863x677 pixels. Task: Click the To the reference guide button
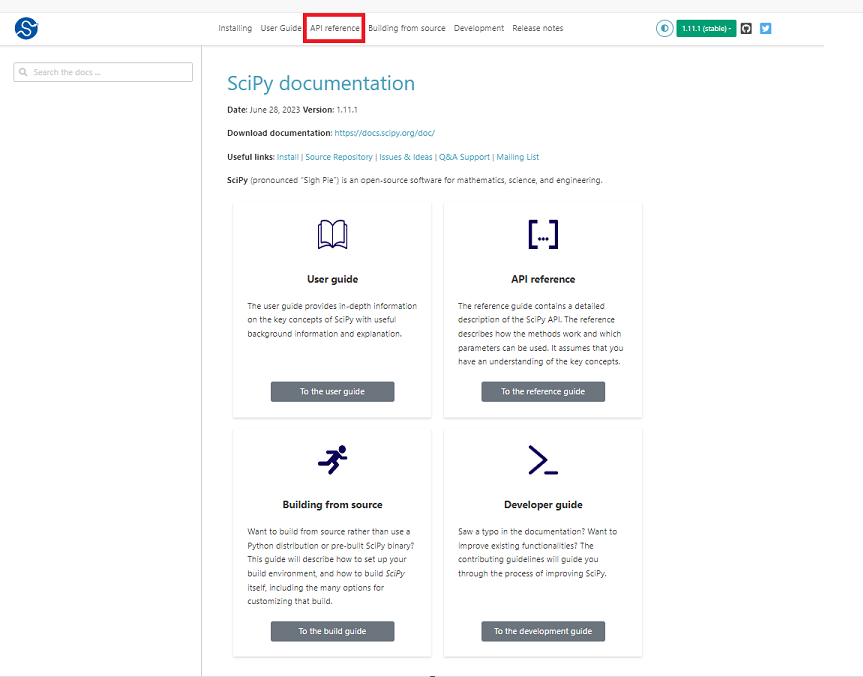pos(543,392)
